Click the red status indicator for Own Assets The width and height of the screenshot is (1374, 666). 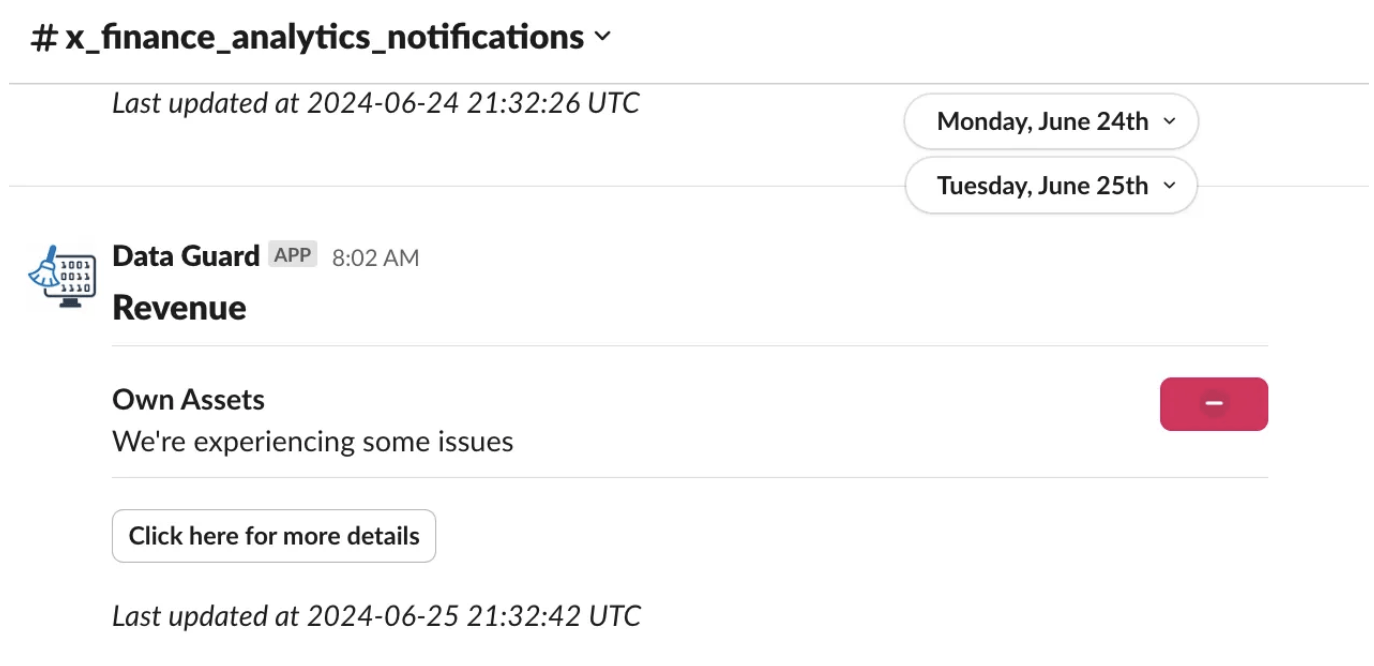(x=1213, y=403)
